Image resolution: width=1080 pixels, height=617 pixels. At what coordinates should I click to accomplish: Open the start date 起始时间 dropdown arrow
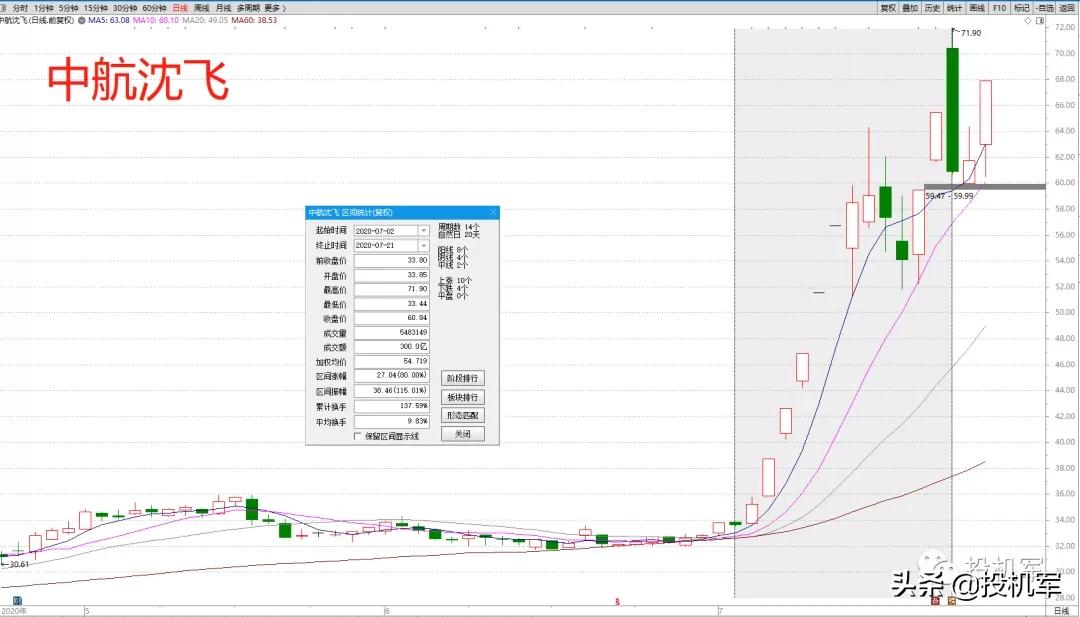pos(423,231)
